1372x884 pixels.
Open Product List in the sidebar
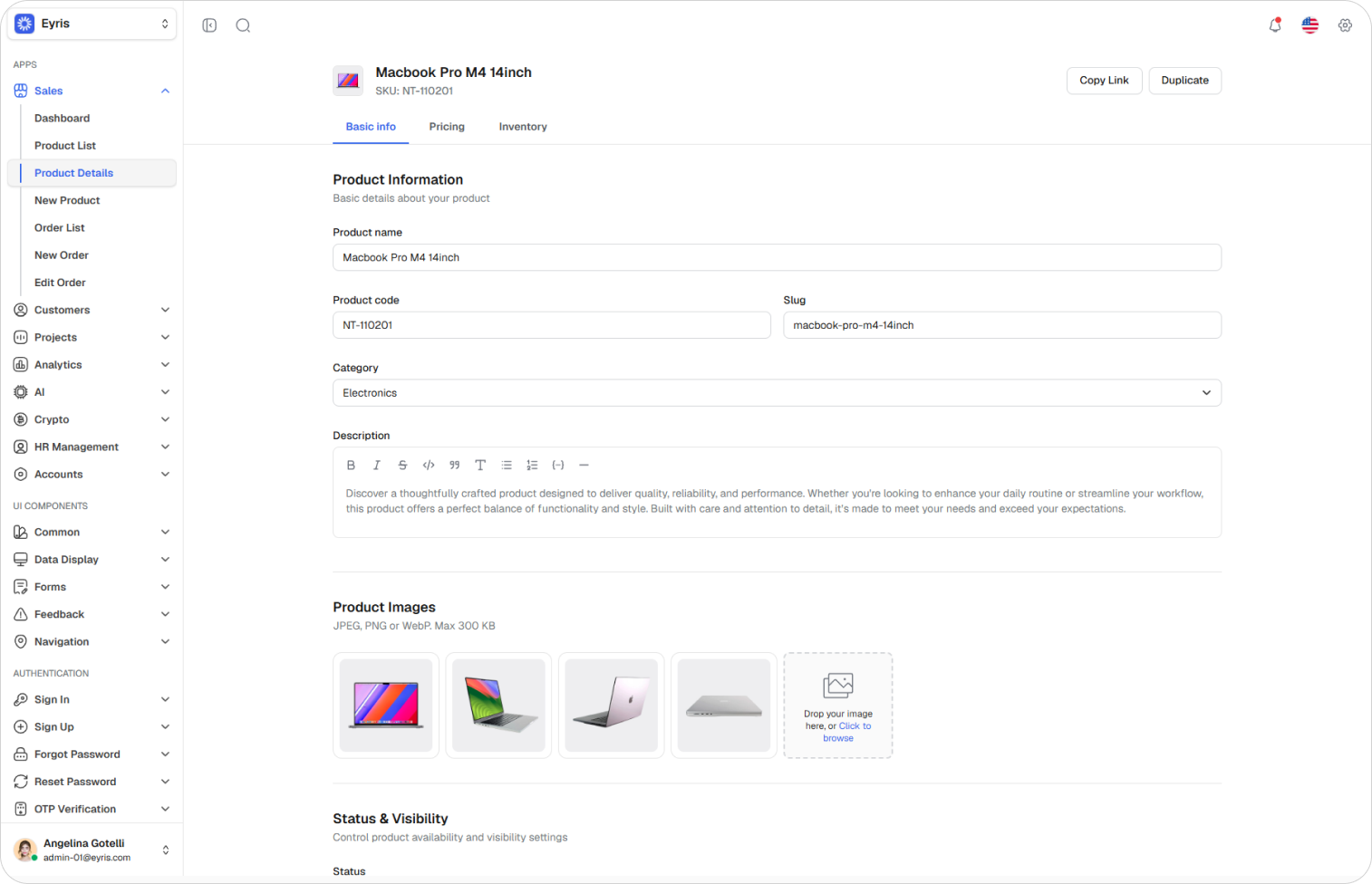point(65,146)
